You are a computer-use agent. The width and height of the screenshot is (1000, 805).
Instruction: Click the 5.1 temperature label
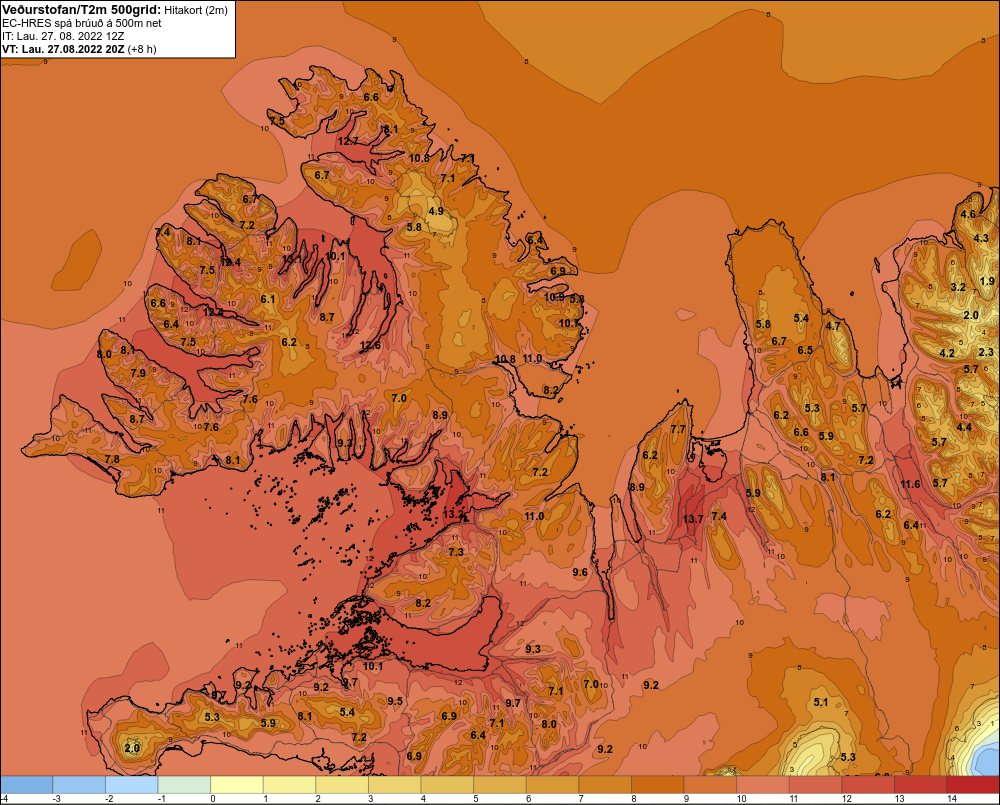coord(821,702)
